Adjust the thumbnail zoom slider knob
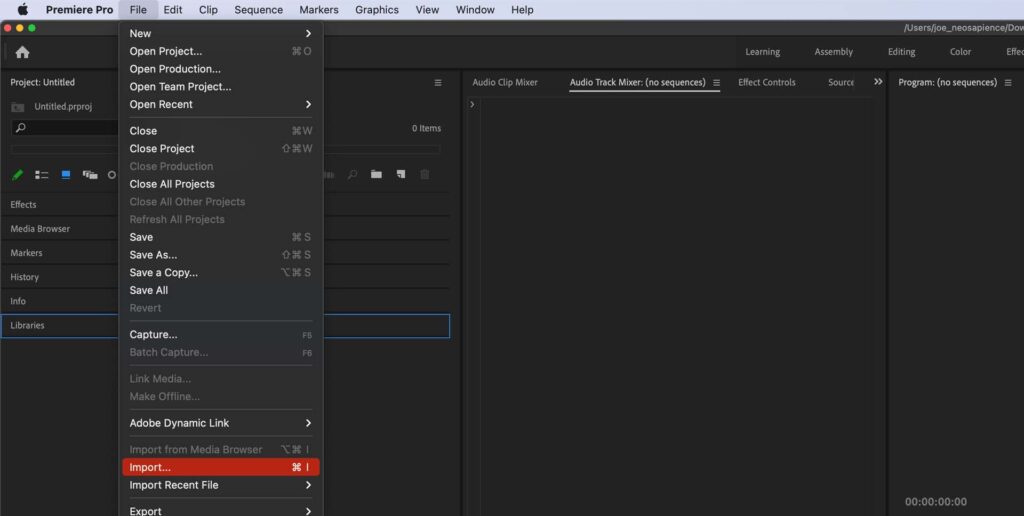 click(112, 174)
